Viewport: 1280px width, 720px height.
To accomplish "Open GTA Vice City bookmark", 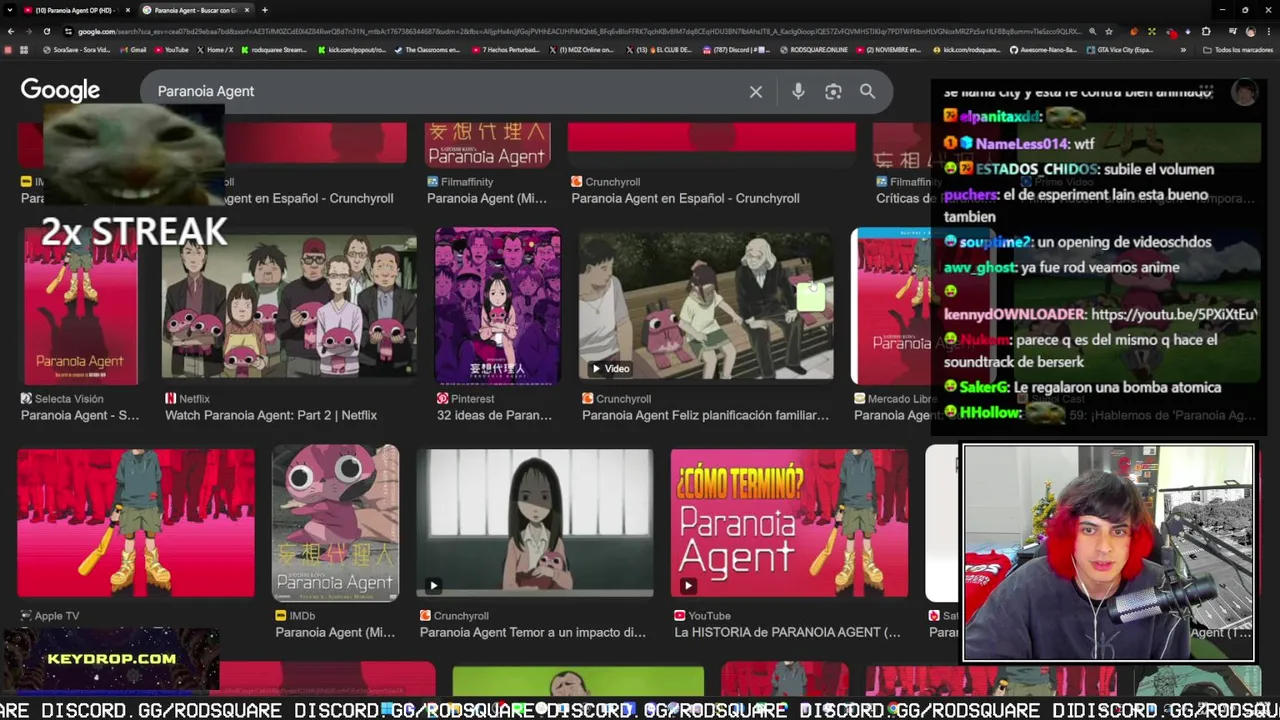I will click(x=1121, y=50).
